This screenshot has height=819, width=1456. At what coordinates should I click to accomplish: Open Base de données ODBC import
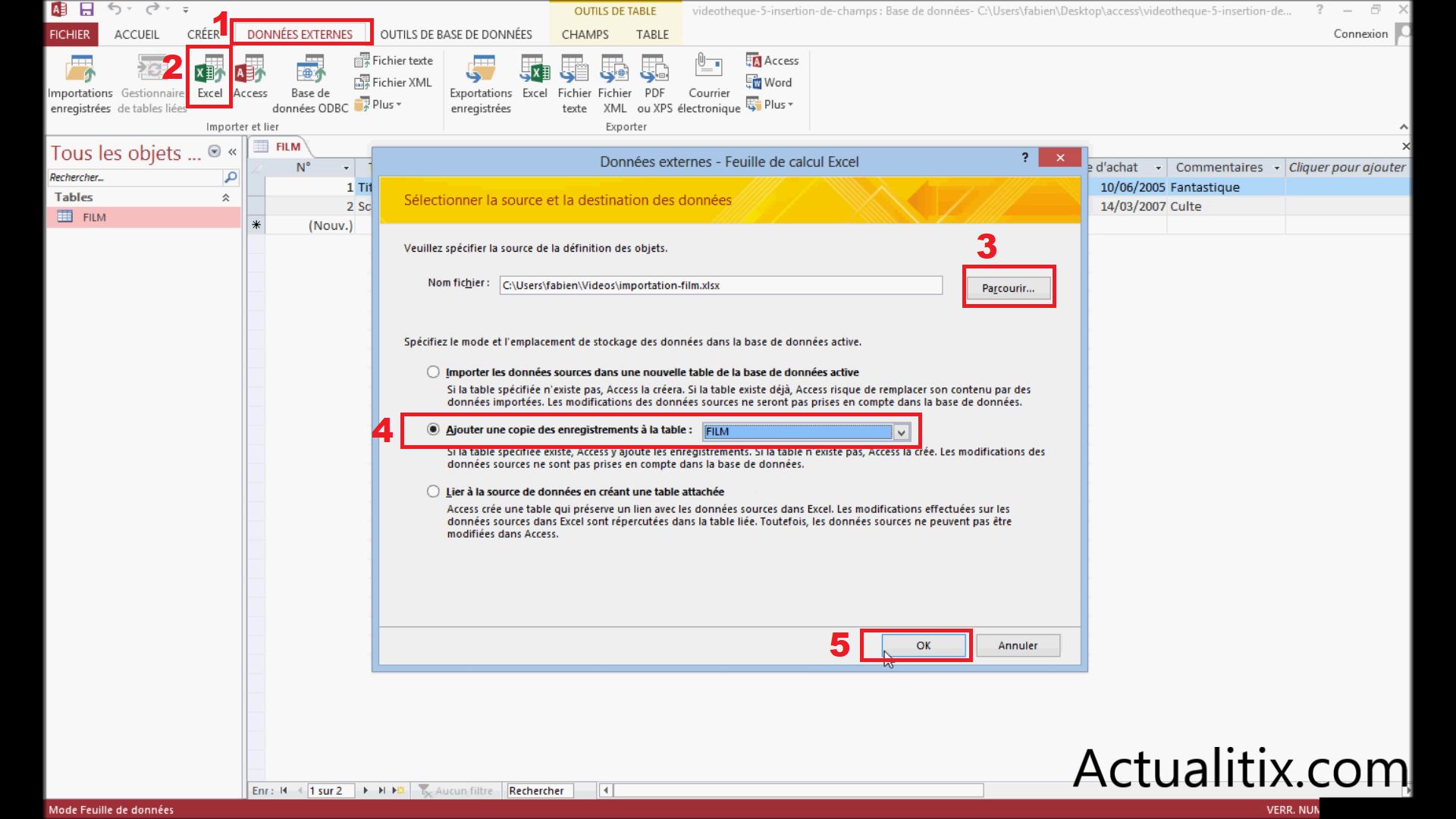tap(310, 84)
